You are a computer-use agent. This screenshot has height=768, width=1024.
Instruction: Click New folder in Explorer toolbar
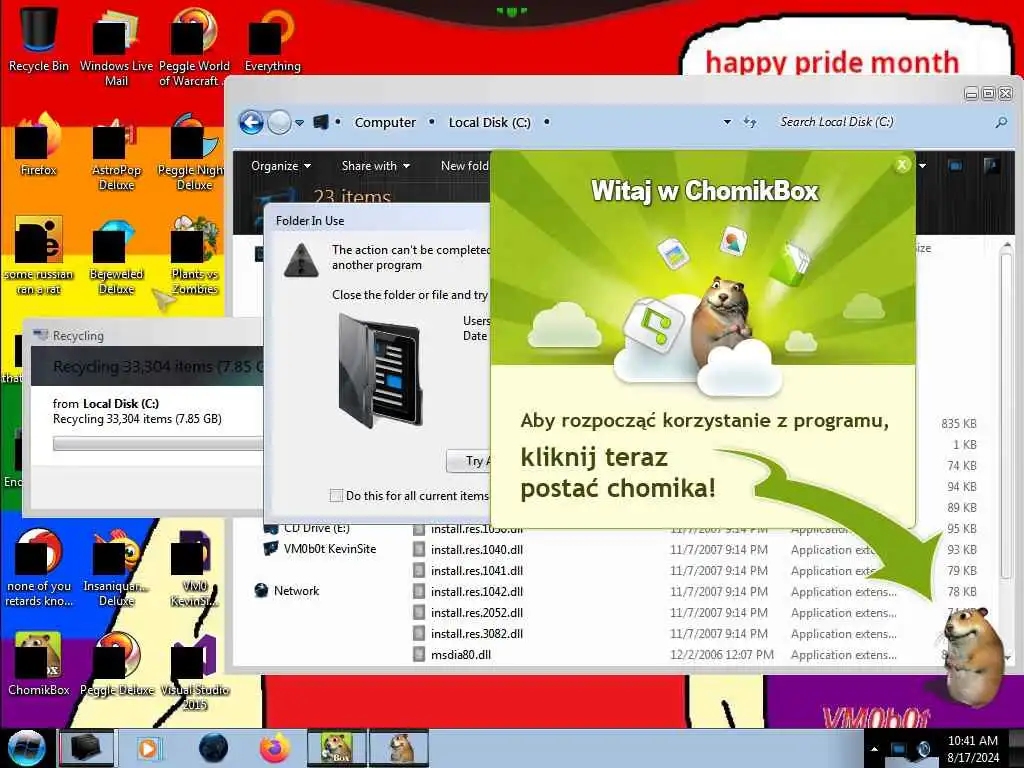464,166
